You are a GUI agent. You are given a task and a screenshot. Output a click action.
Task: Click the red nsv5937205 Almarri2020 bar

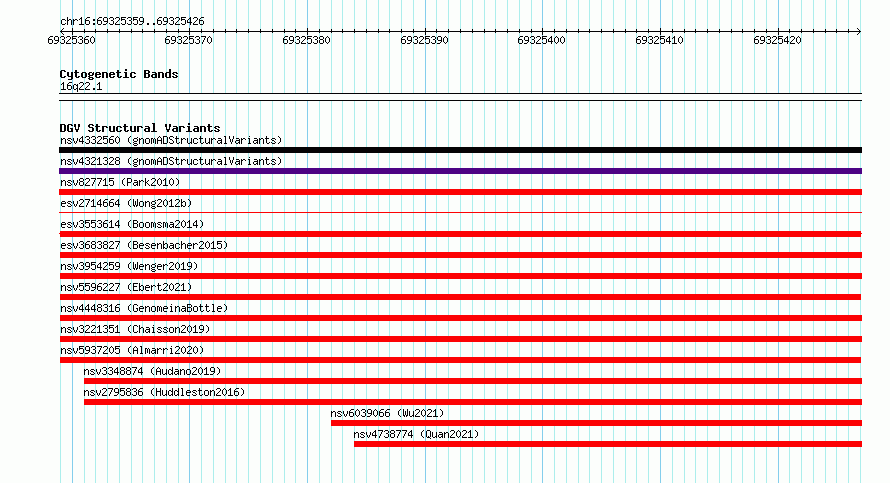(x=460, y=360)
